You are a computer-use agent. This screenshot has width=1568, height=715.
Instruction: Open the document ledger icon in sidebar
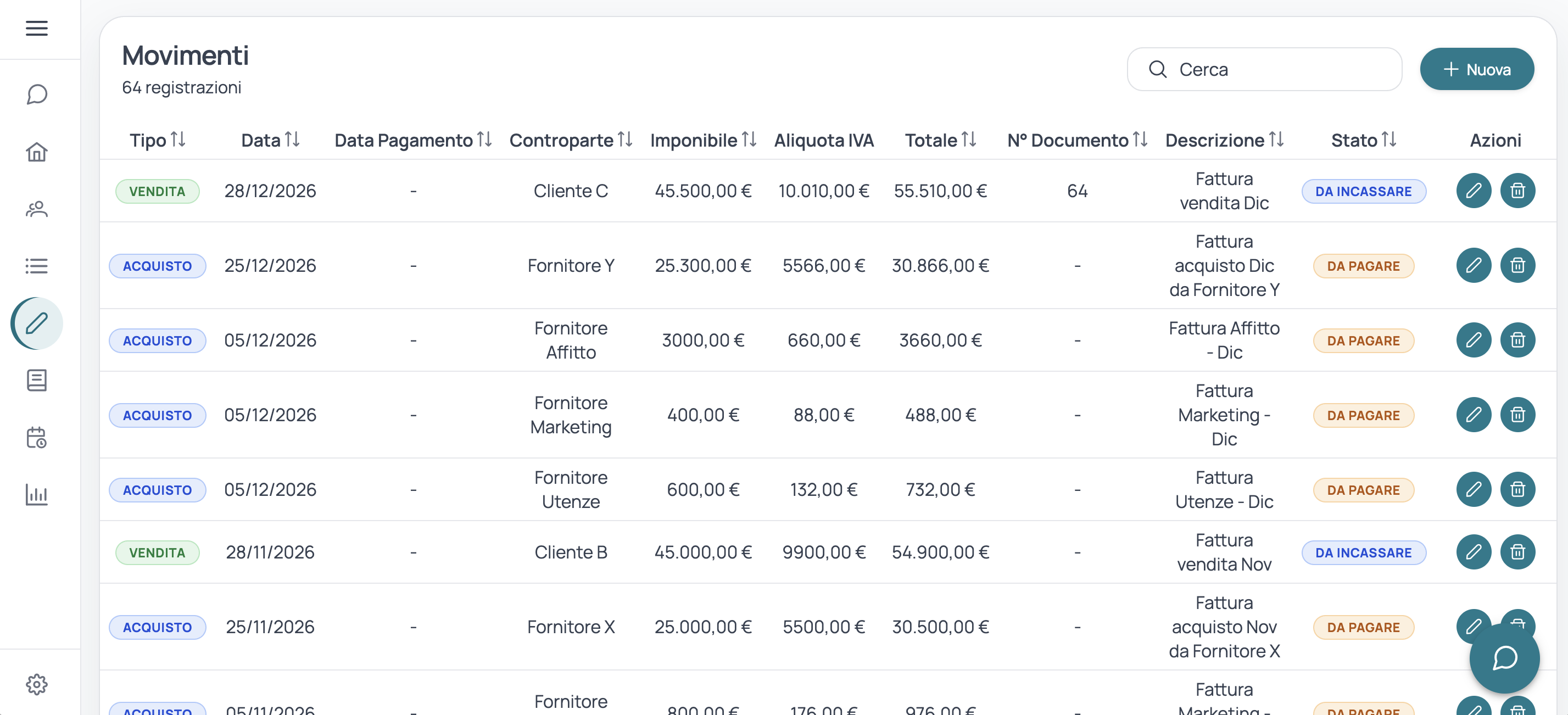(36, 381)
